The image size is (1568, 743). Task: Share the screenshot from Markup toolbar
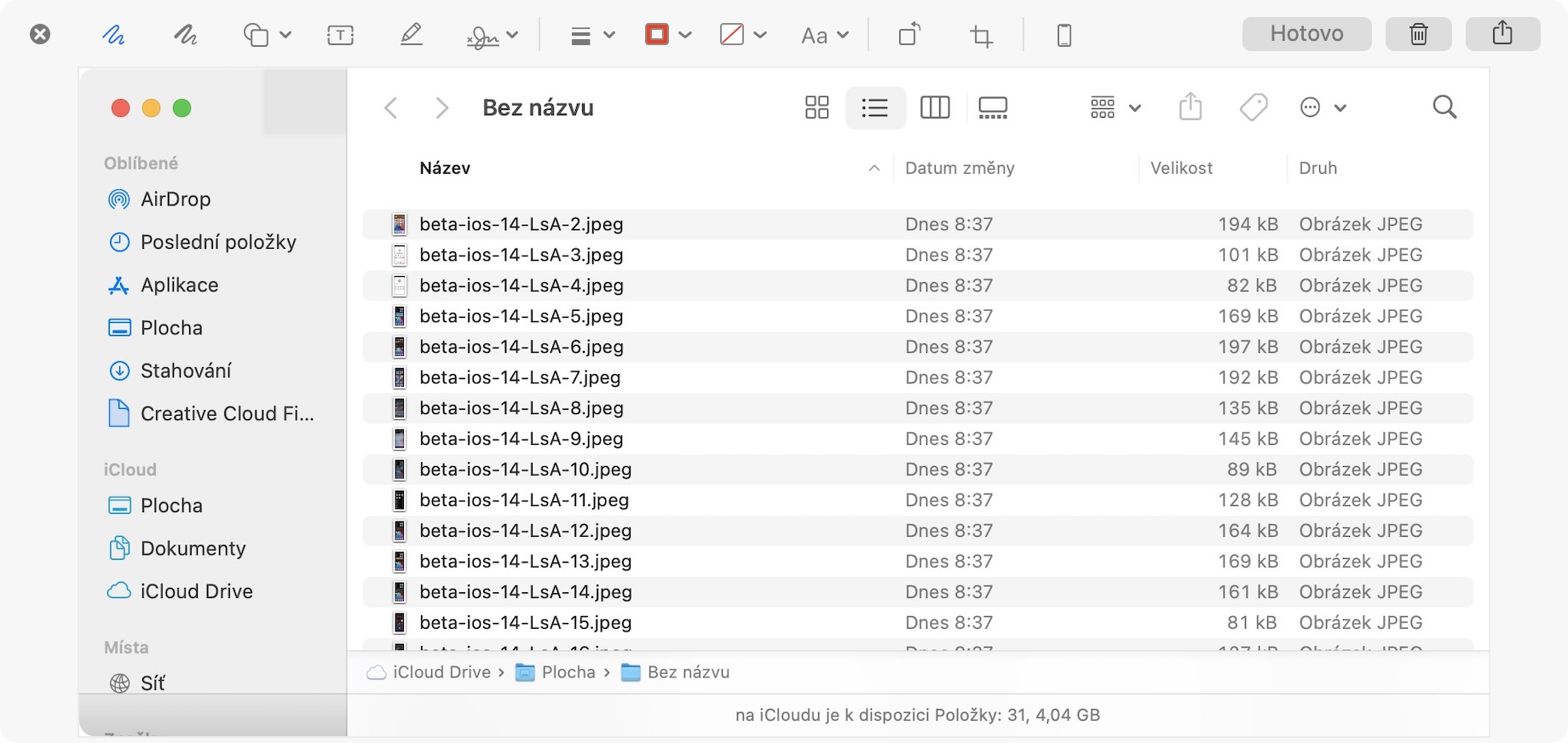(1503, 34)
